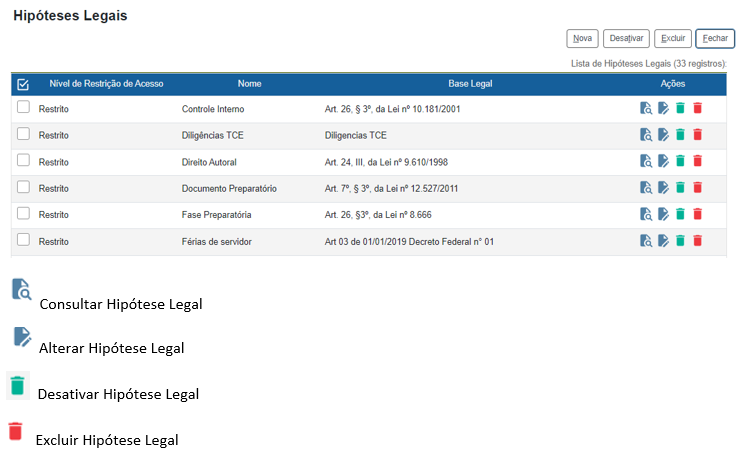Close the list with Fechar button
Viewport: 742px width, 468px height.
click(x=715, y=39)
